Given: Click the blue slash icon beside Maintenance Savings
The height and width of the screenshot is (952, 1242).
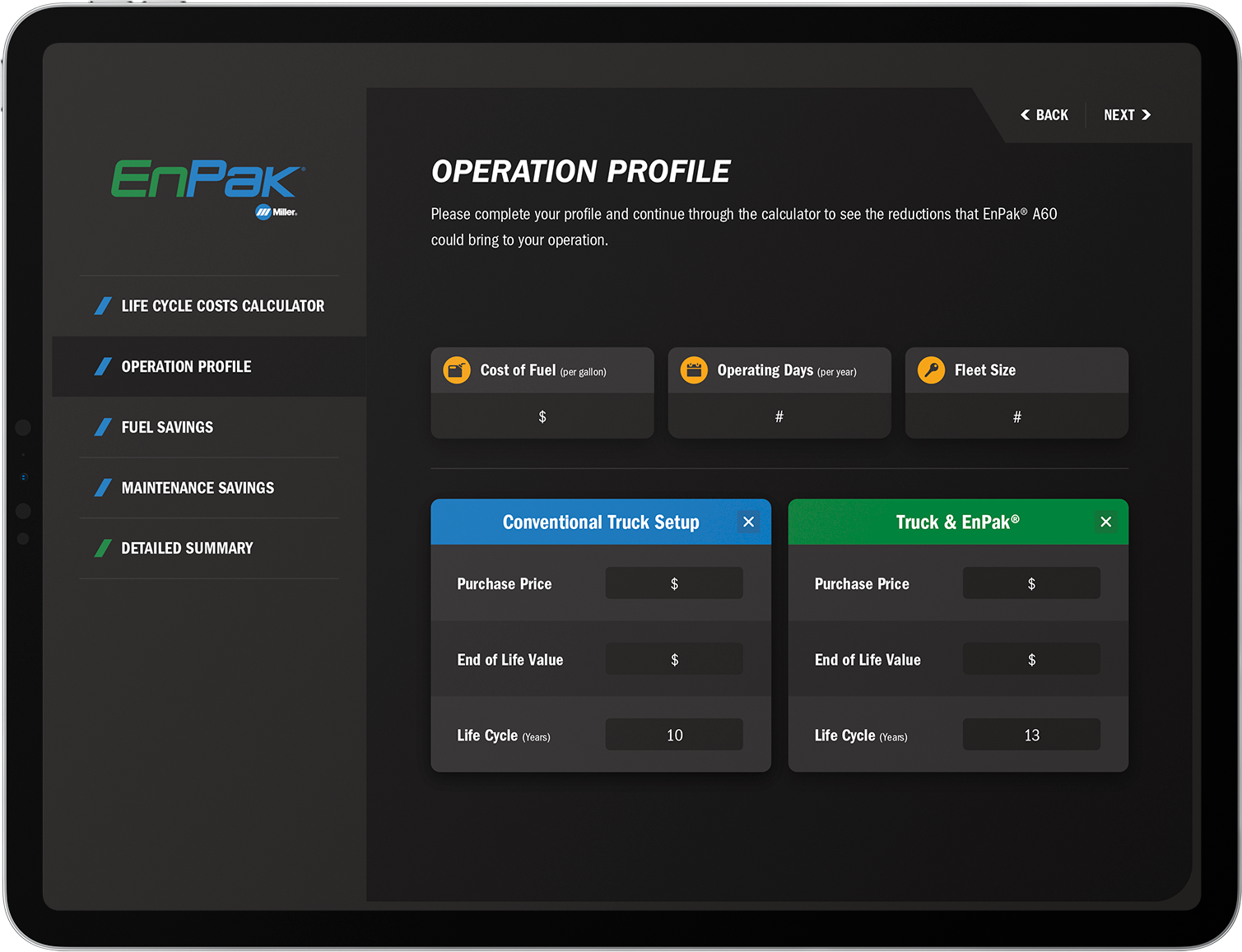Looking at the screenshot, I should (x=103, y=488).
